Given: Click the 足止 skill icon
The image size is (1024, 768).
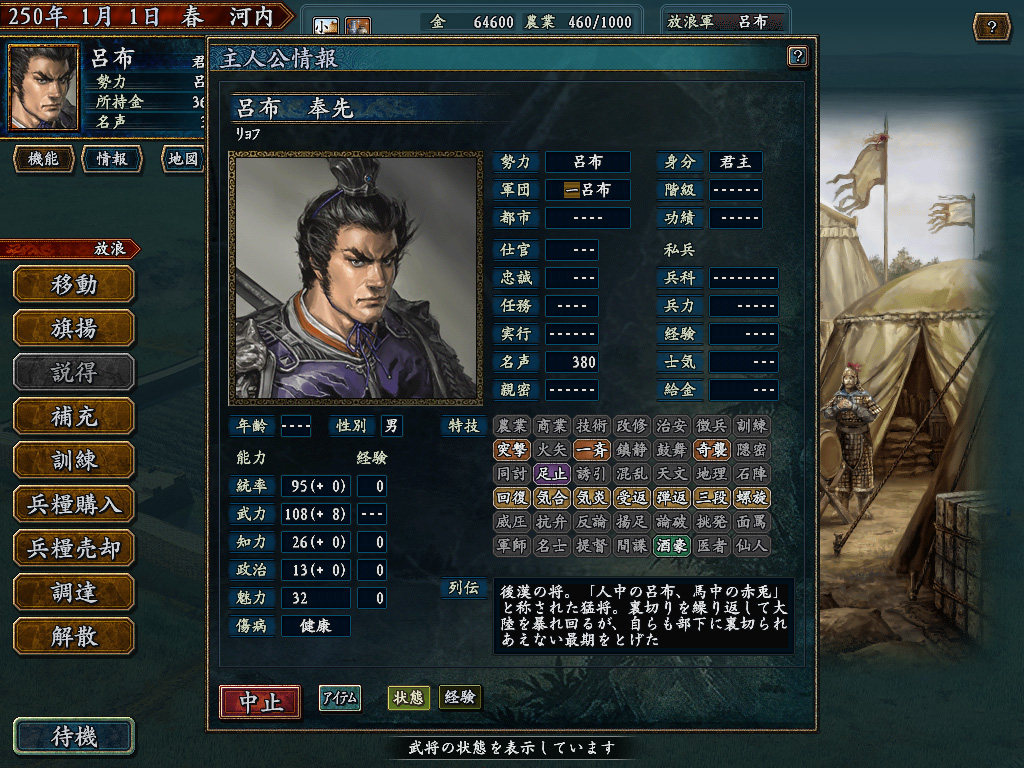Looking at the screenshot, I should 551,473.
